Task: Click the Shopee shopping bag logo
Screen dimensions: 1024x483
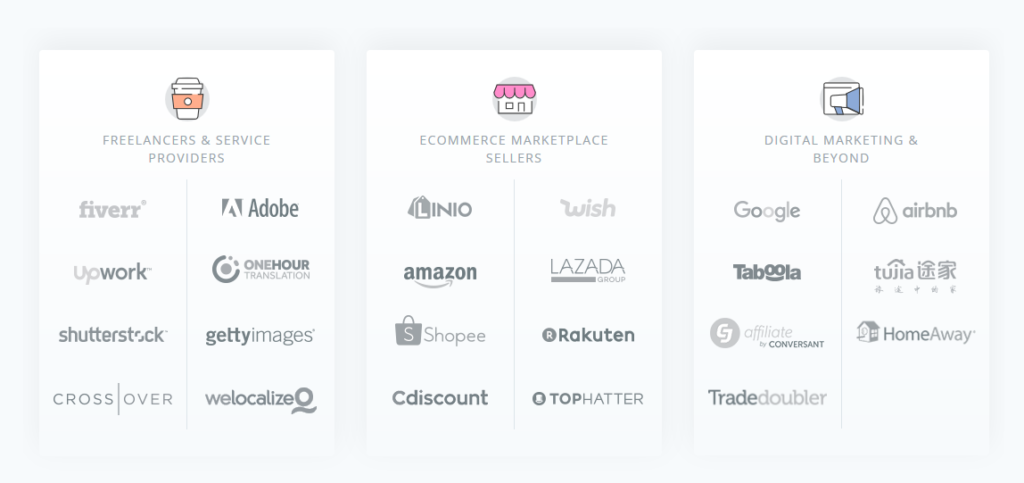Action: coord(440,332)
